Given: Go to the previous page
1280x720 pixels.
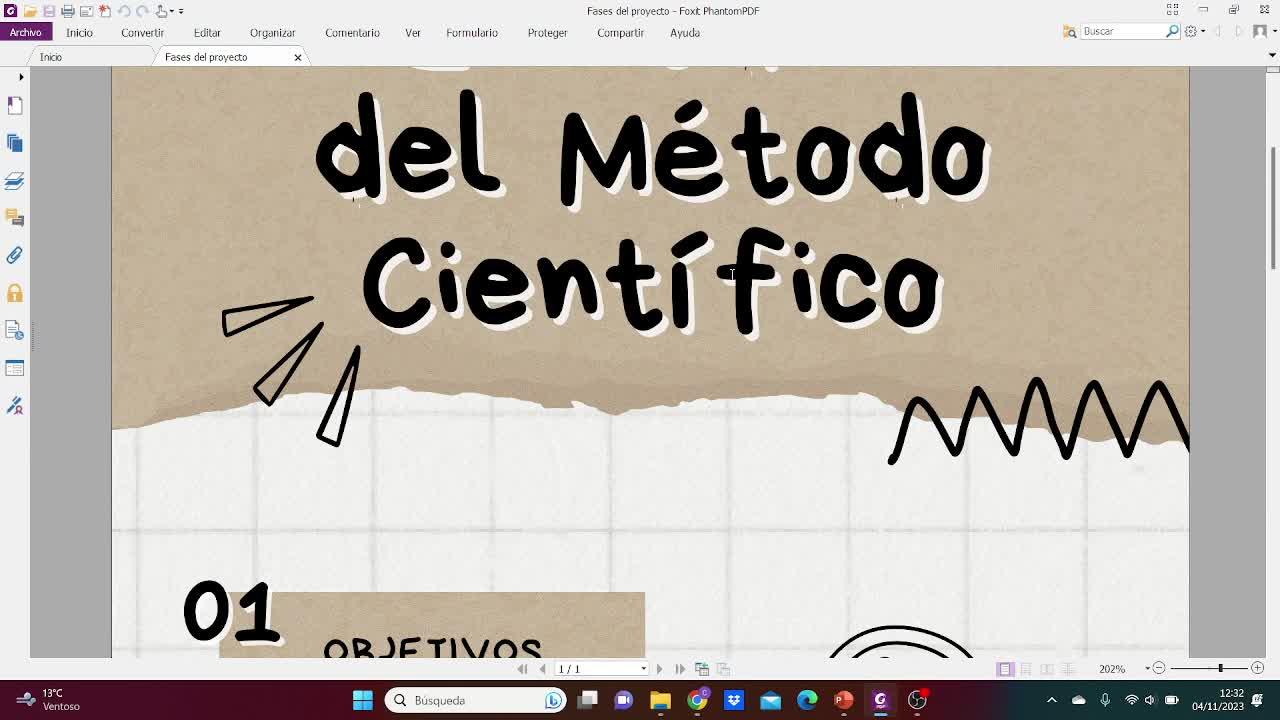Looking at the screenshot, I should 542,669.
